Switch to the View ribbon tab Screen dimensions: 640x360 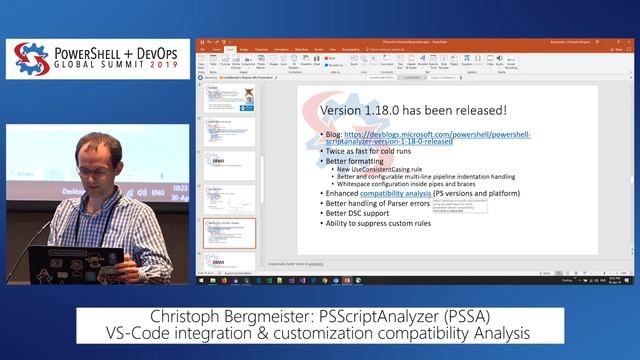(x=333, y=49)
